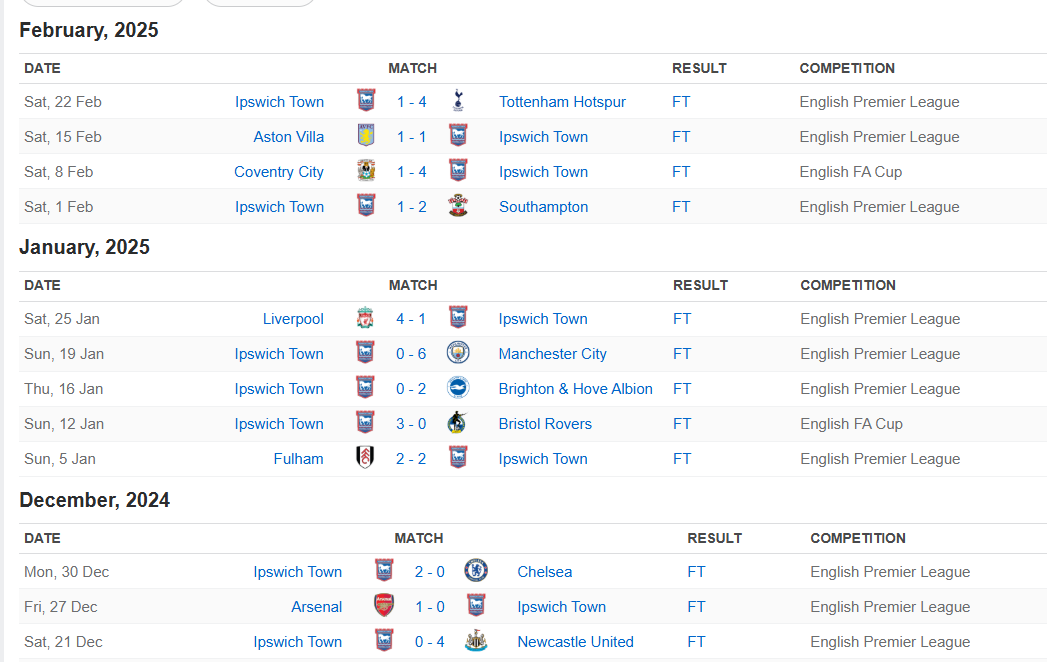Click the Bristol Rovers crest icon
The width and height of the screenshot is (1047, 662).
pyautogui.click(x=458, y=424)
